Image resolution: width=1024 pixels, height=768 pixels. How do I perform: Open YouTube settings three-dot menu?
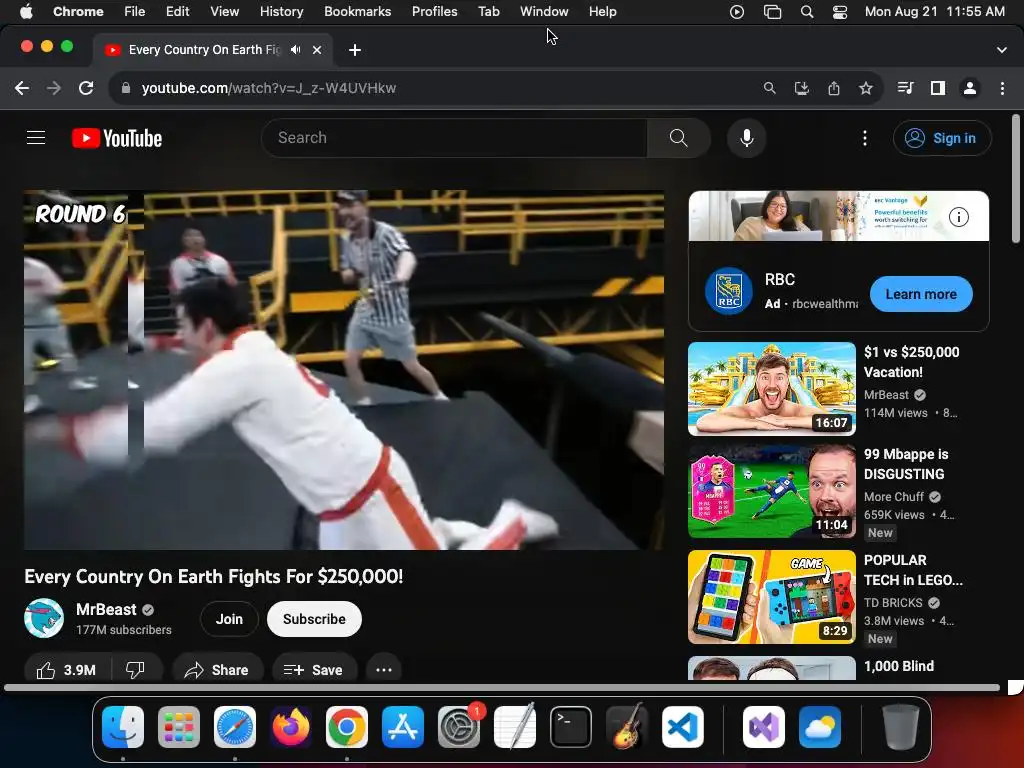pos(865,138)
